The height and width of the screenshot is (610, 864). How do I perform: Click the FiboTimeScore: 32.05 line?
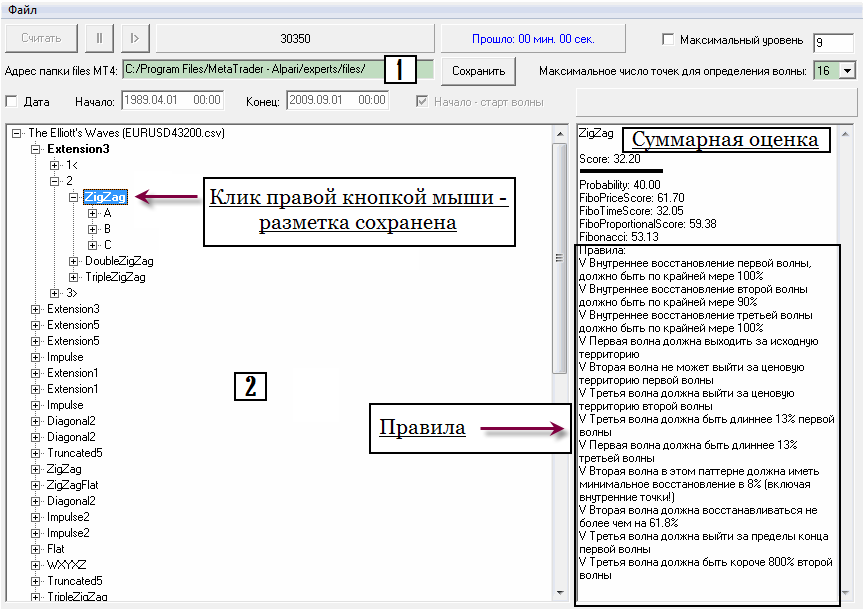631,211
